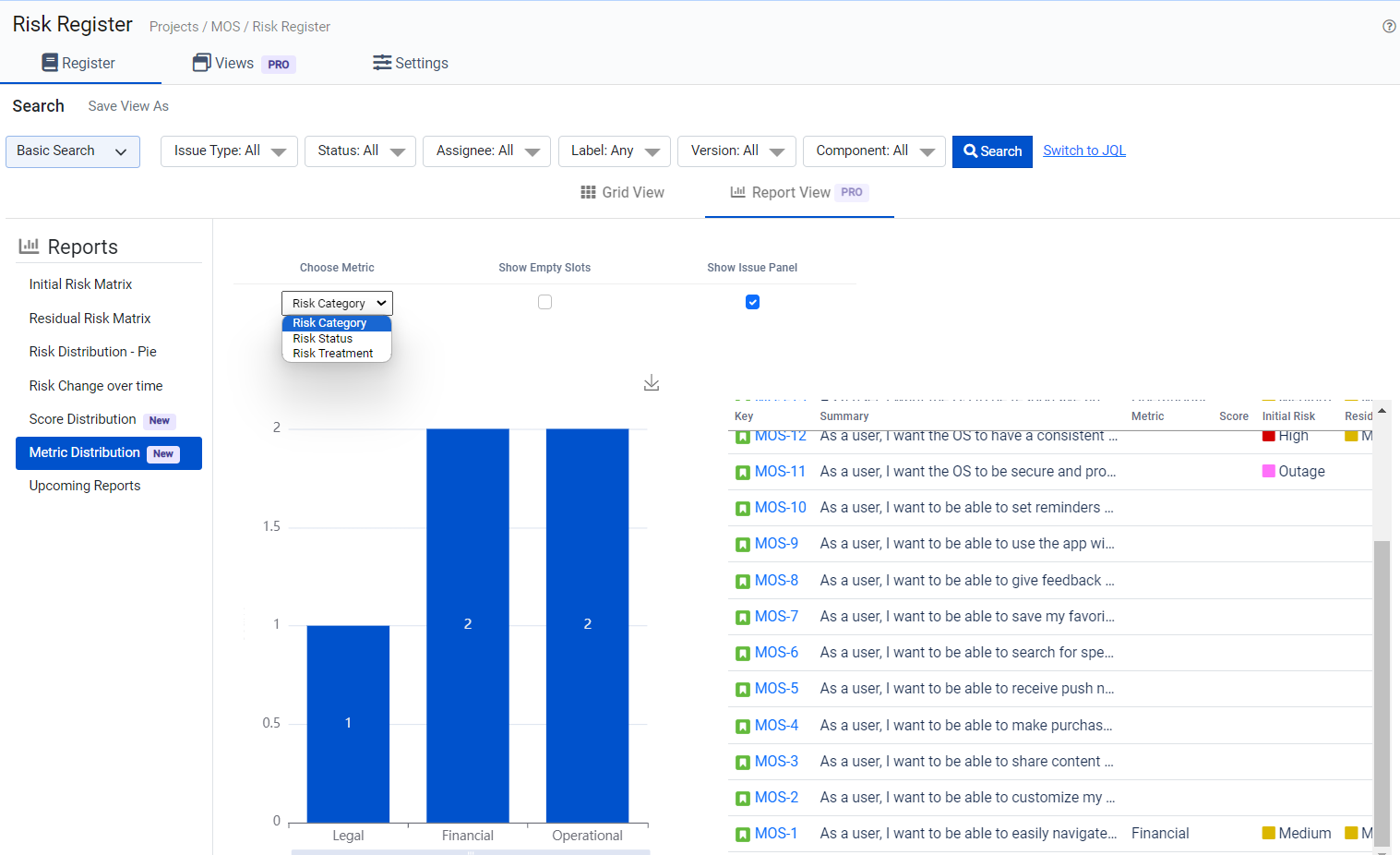The image size is (1400, 855).
Task: Uncheck the Show Issue Panel checkbox
Action: pyautogui.click(x=752, y=302)
